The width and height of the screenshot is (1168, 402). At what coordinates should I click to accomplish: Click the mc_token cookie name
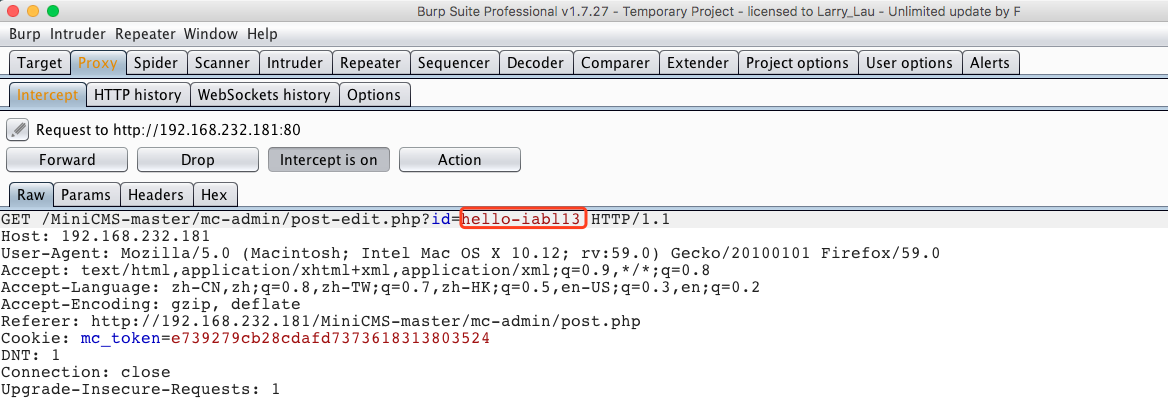coord(120,339)
